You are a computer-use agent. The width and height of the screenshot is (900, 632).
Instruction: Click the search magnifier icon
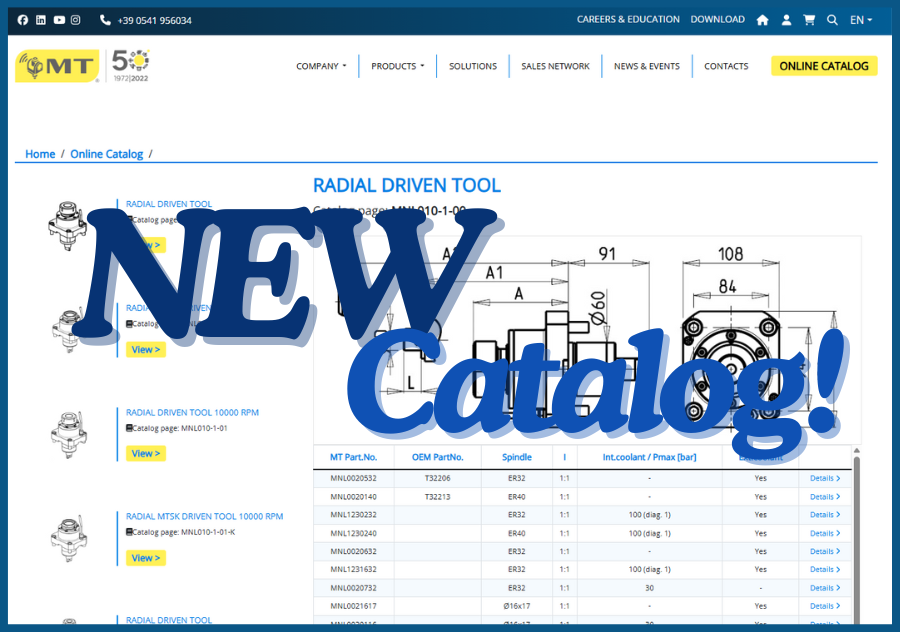pyautogui.click(x=832, y=20)
